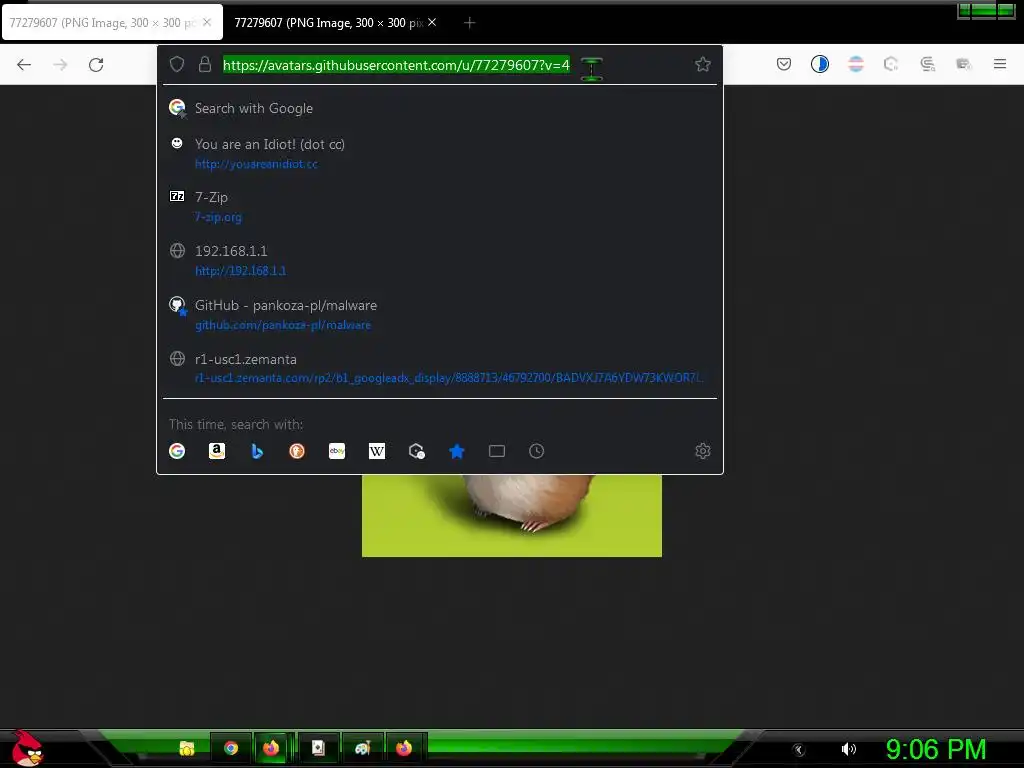Search this time with DuckDuckGo
This screenshot has height=768, width=1024.
[x=297, y=451]
